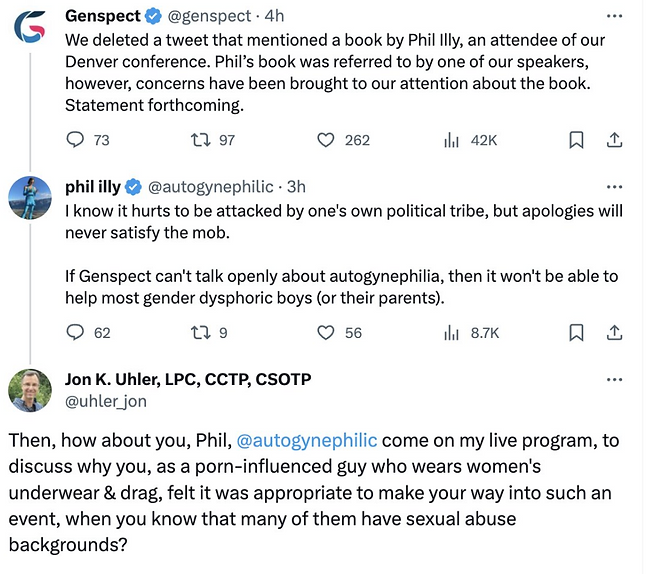Bookmark the Genspect tweet

[x=576, y=141]
